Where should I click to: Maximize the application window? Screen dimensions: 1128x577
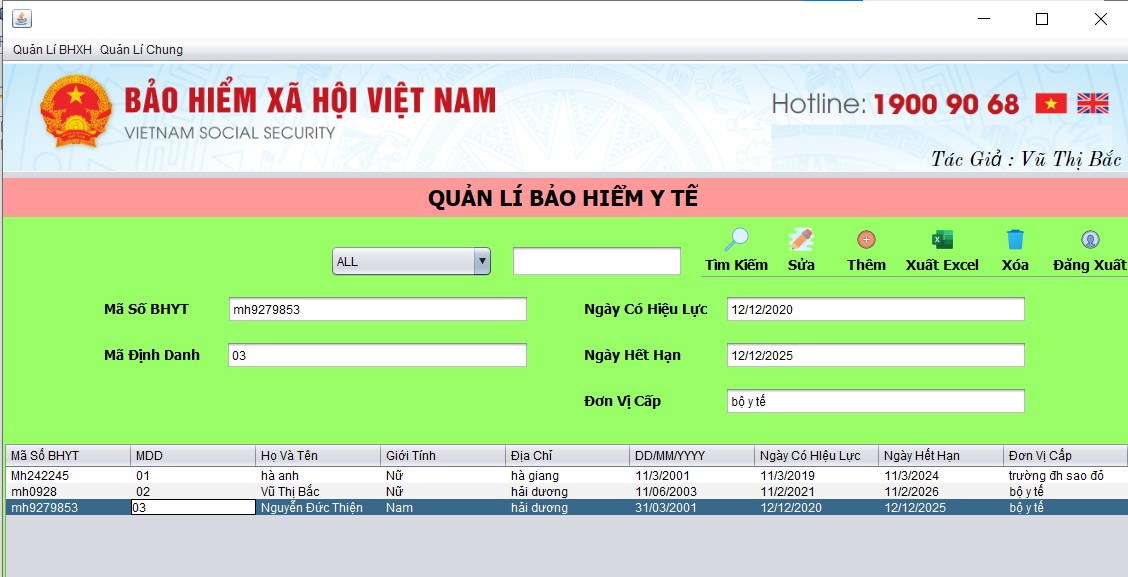point(1042,19)
